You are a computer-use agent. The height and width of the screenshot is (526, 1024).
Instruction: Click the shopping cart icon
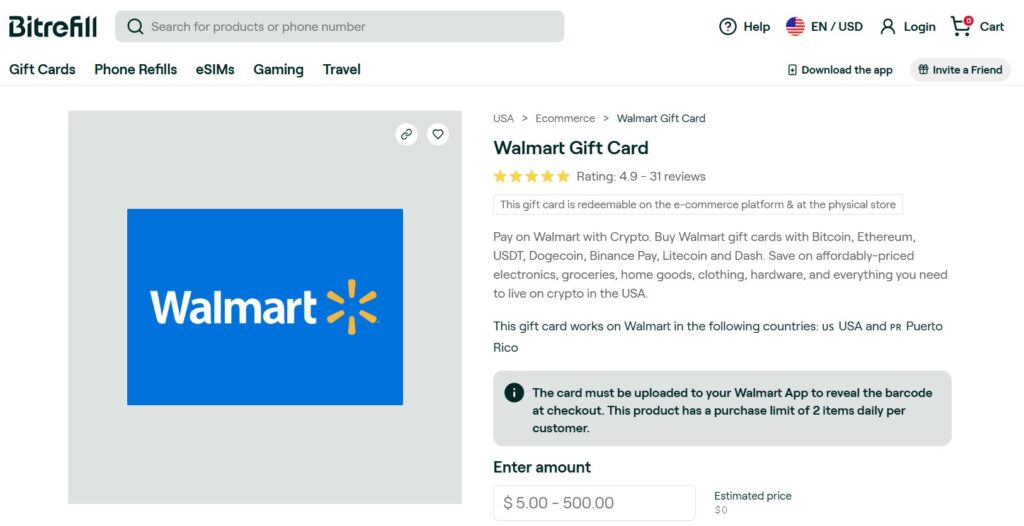[961, 26]
